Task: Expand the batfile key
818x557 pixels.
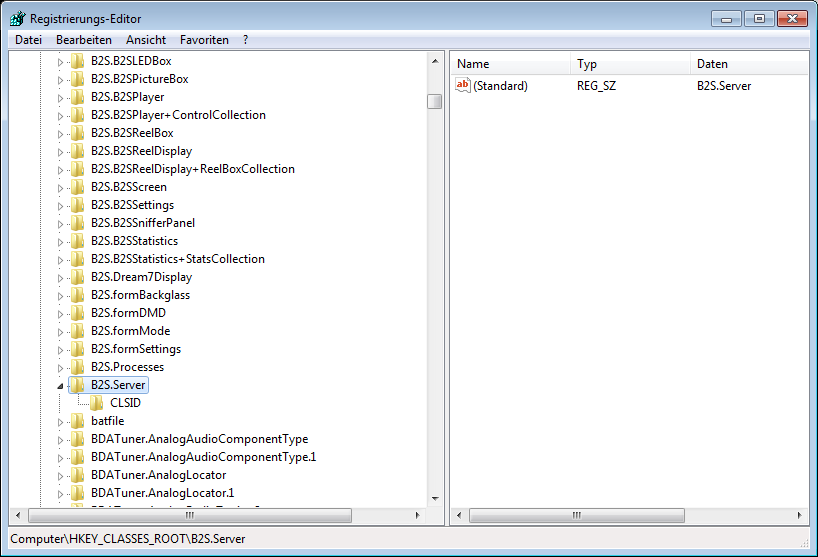Action: coord(60,422)
